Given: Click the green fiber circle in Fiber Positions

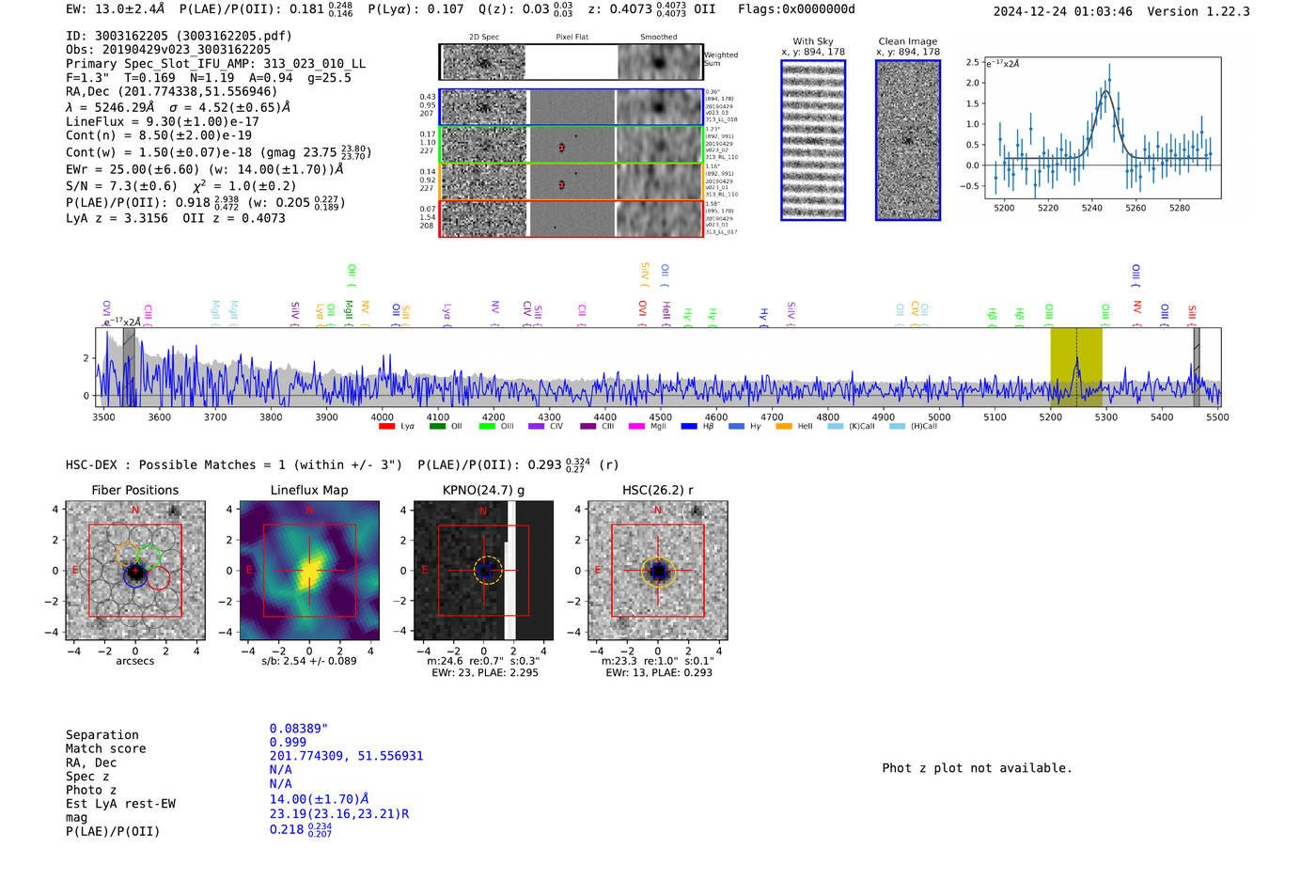Looking at the screenshot, I should (149, 557).
